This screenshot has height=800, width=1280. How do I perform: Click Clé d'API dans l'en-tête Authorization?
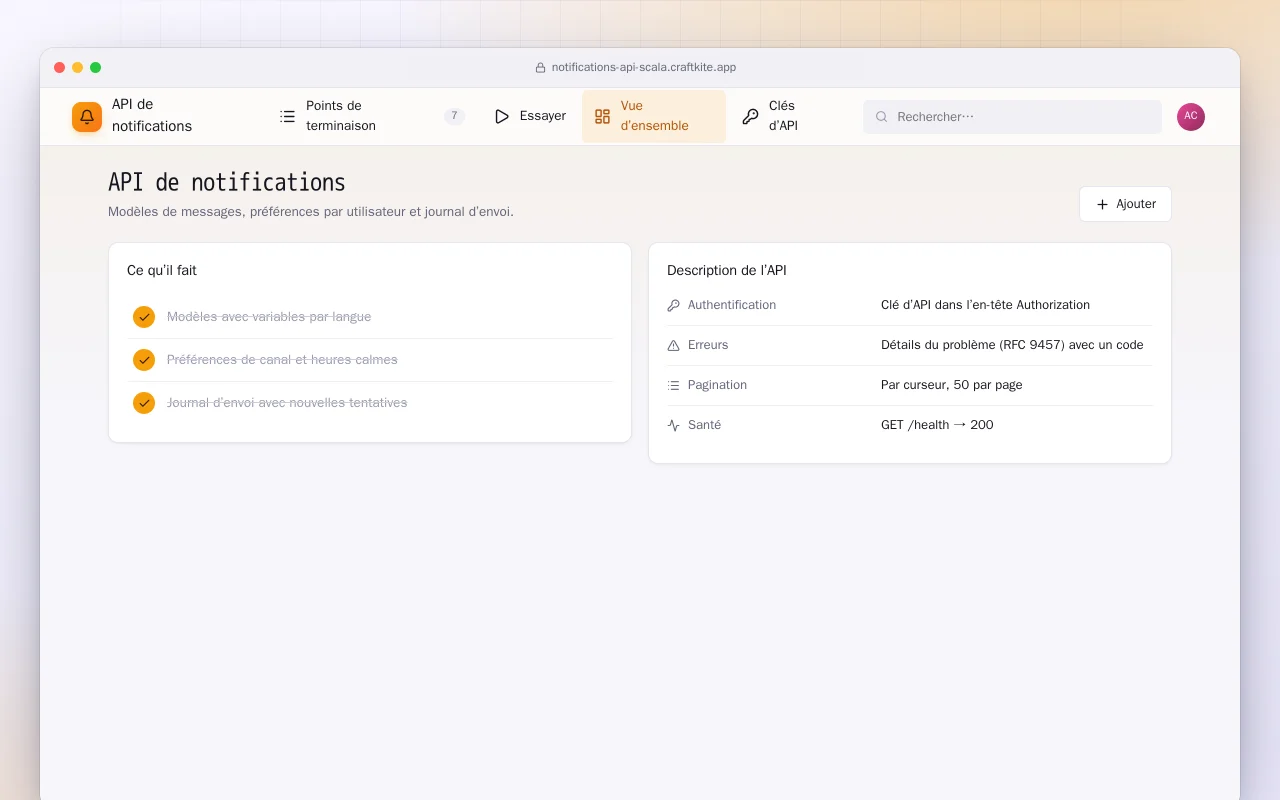coord(985,305)
